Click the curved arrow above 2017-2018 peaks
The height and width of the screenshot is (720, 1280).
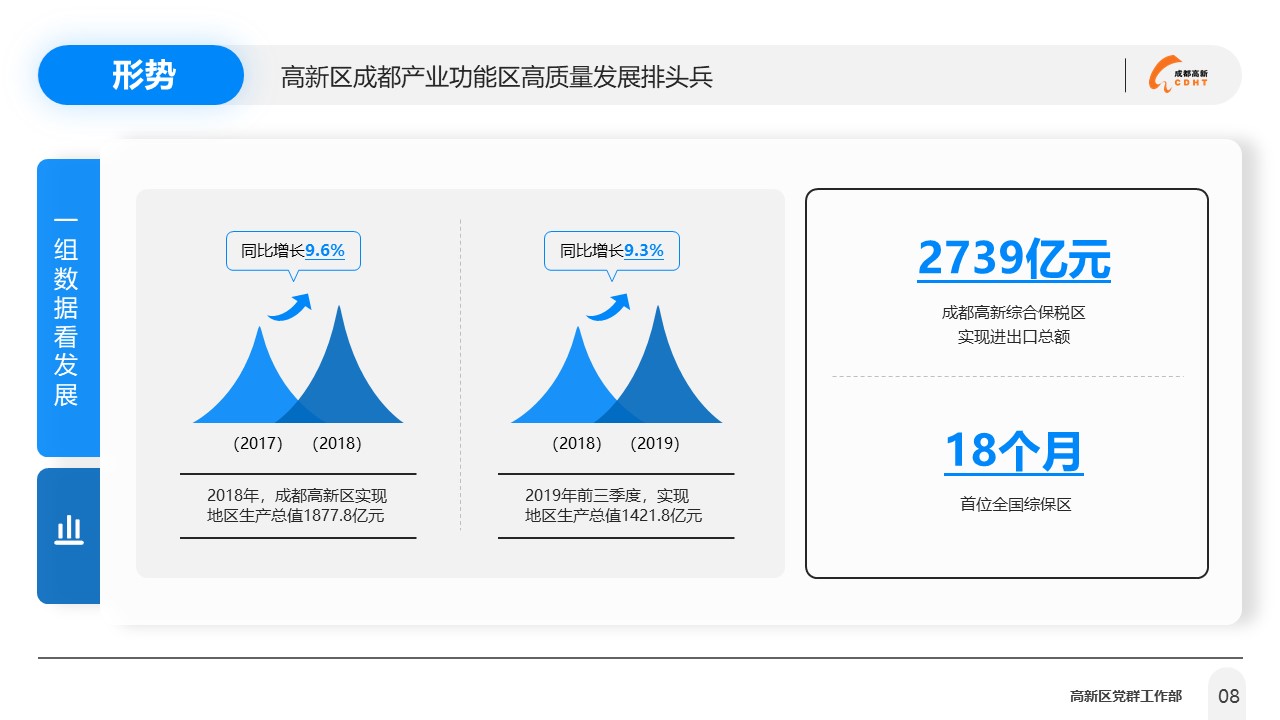point(290,306)
